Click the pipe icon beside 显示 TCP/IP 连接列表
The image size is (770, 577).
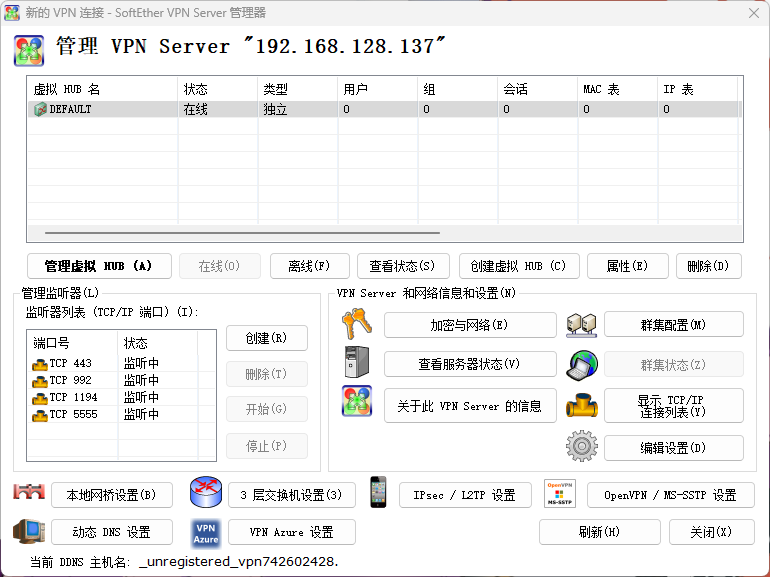[582, 406]
